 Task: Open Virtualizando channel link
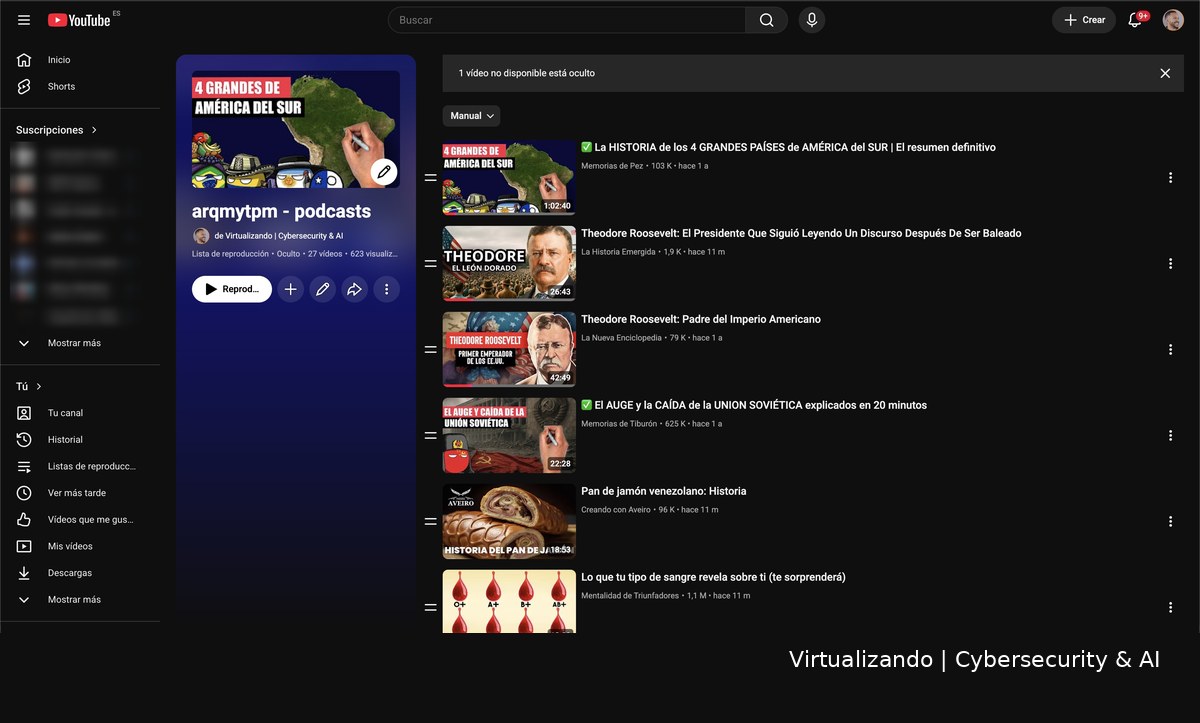pos(279,236)
